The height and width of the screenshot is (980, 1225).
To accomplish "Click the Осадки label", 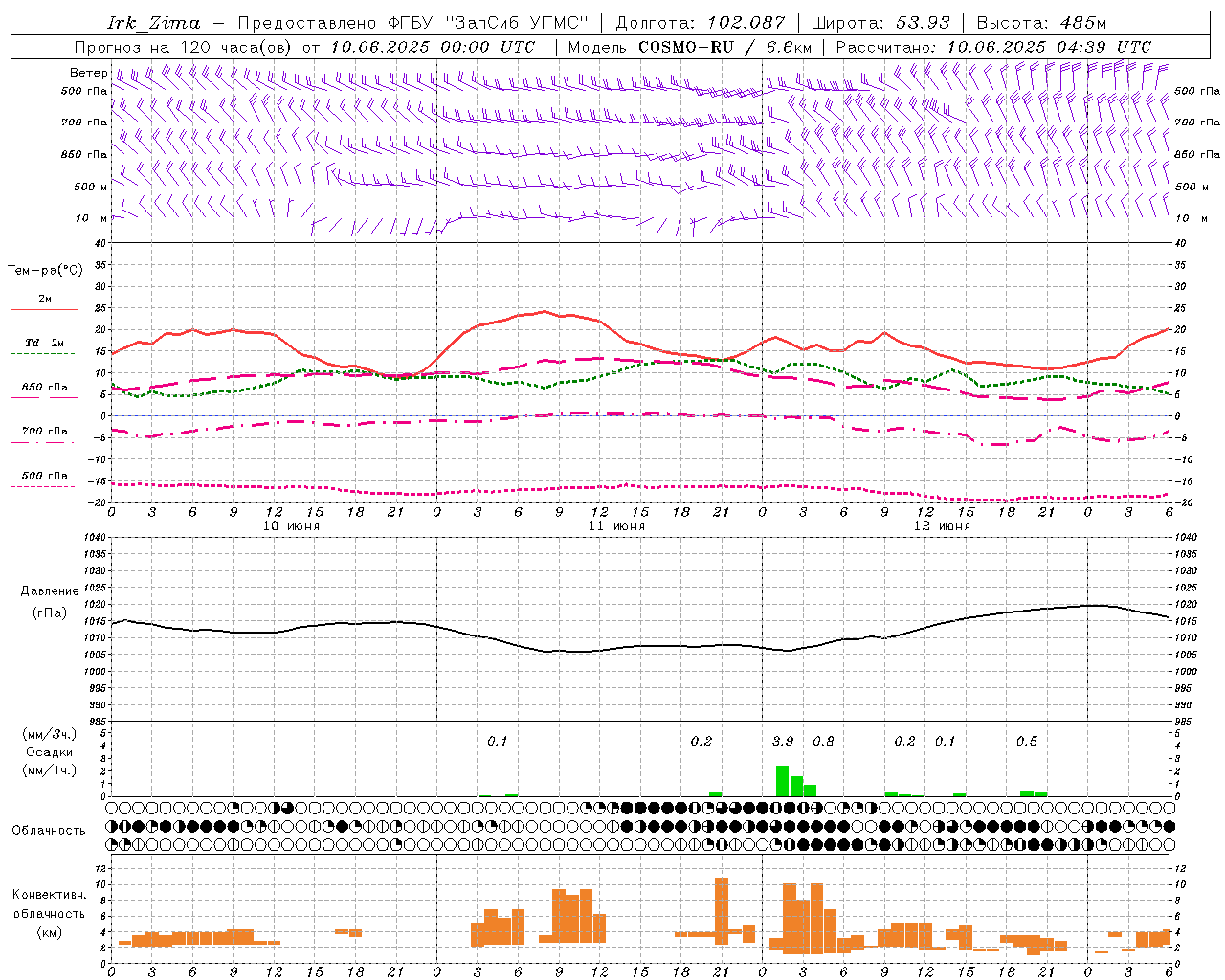I will click(x=50, y=752).
